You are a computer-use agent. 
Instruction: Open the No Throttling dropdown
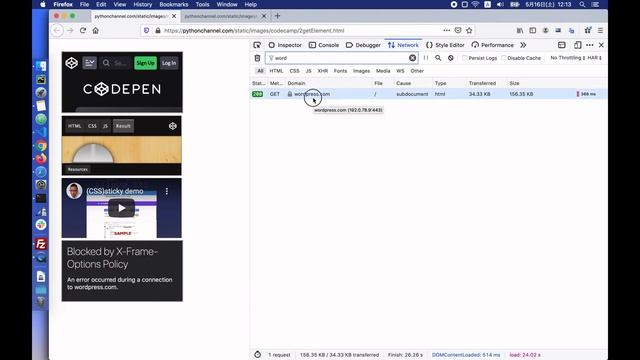point(568,58)
